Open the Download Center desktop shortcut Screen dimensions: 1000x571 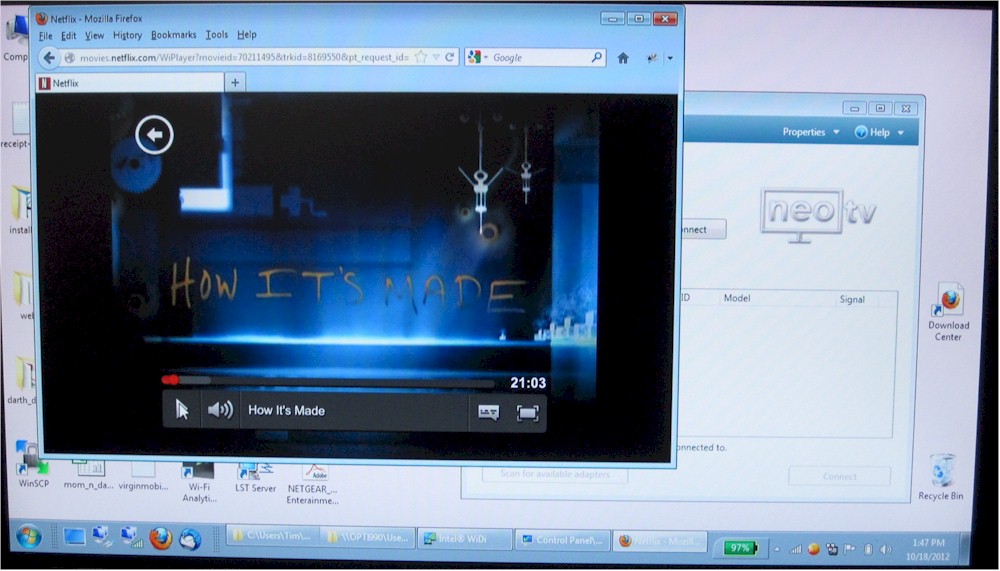pos(948,312)
